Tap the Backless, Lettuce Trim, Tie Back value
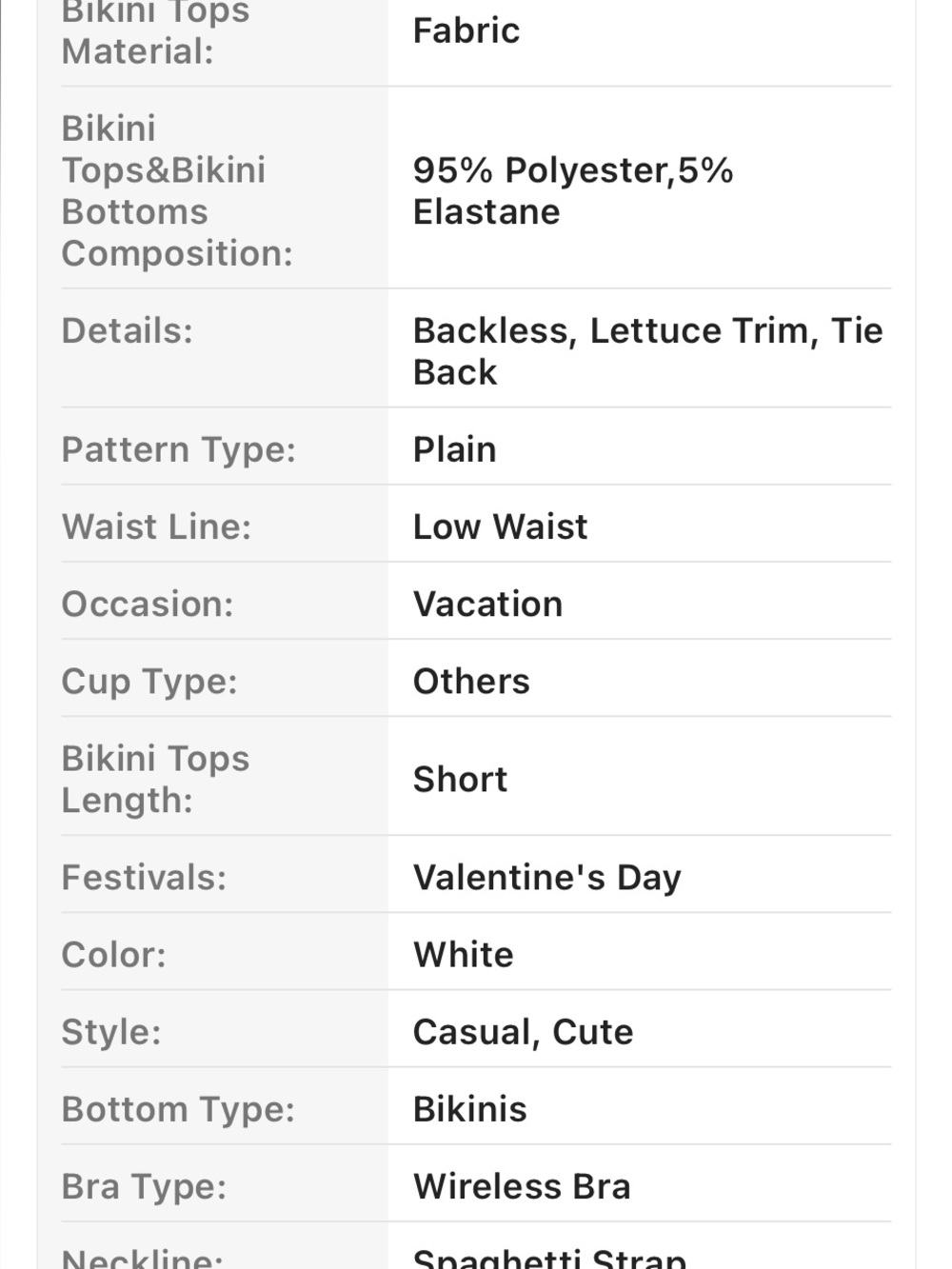952x1269 pixels. pos(647,351)
